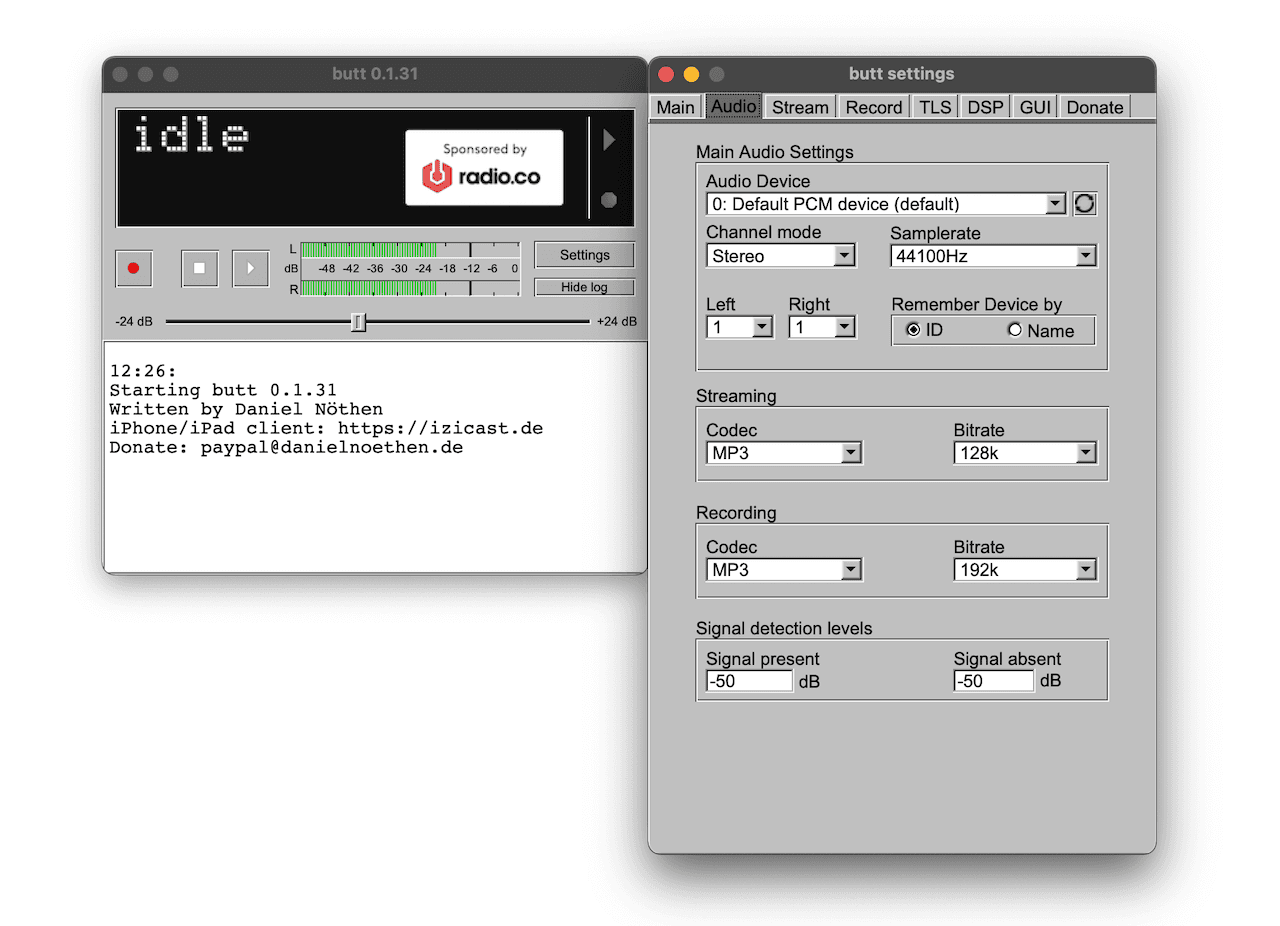The image size is (1280, 926).
Task: Change the Recording Bitrate dropdown
Action: [x=1025, y=570]
